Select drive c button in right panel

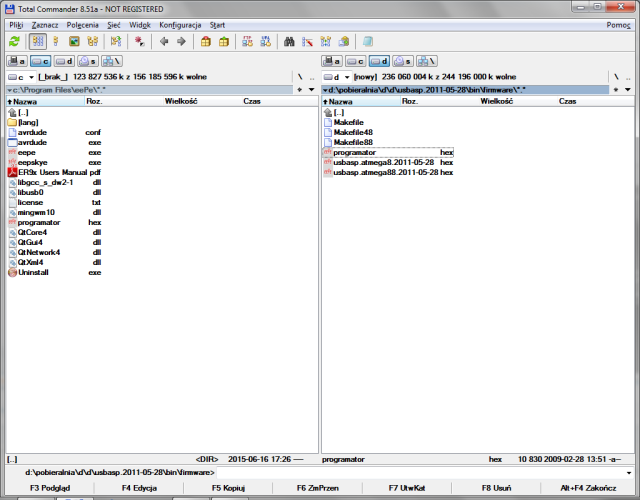356,61
